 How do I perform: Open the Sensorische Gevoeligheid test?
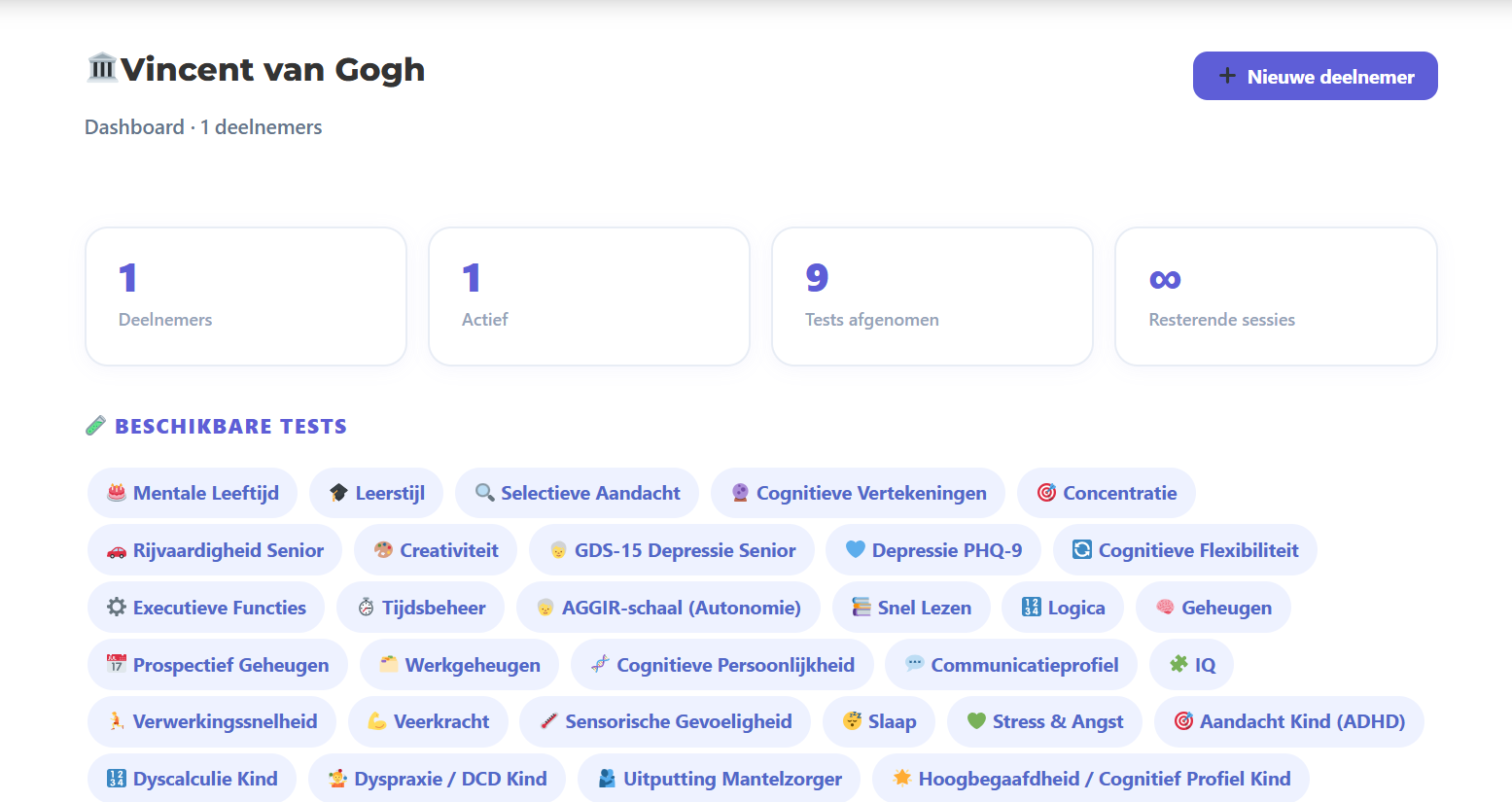pos(665,721)
